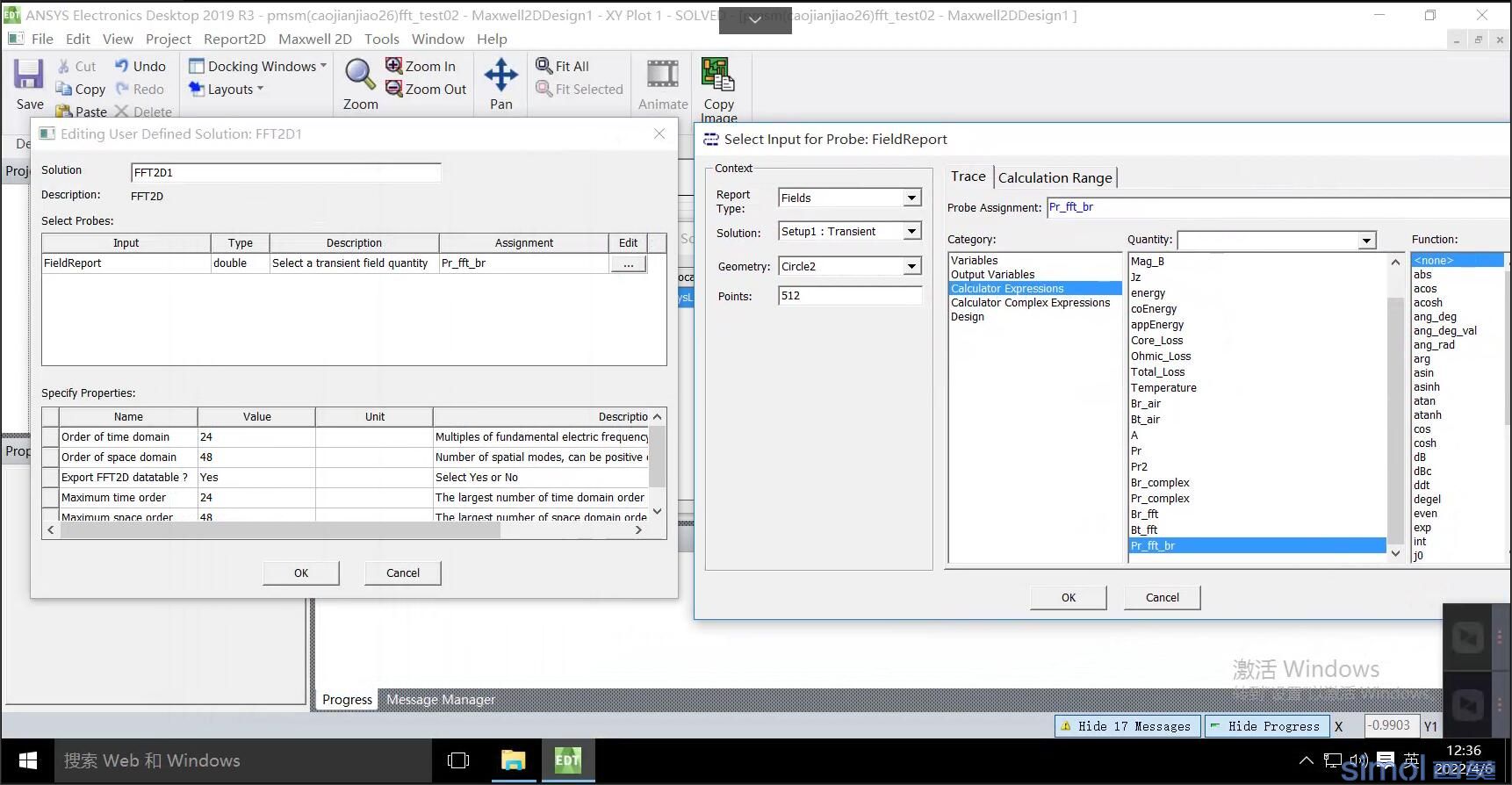Select abs function

(x=1422, y=275)
